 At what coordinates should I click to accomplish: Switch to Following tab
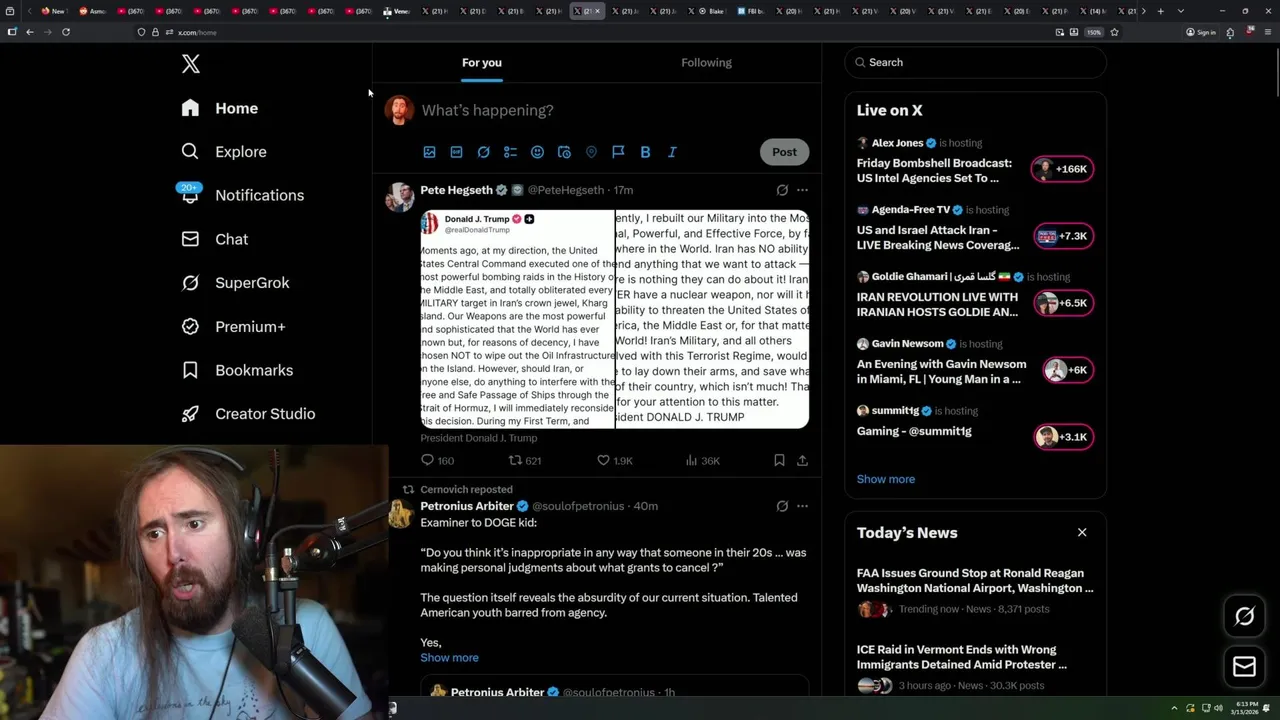coord(707,62)
